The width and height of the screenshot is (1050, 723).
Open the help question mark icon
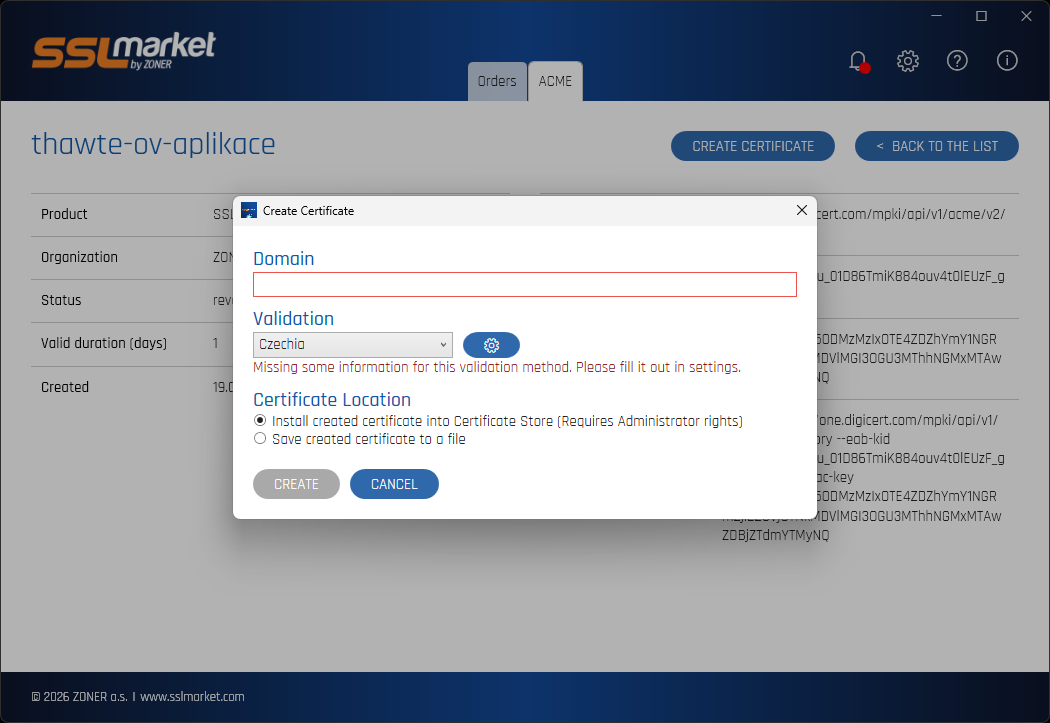click(957, 61)
